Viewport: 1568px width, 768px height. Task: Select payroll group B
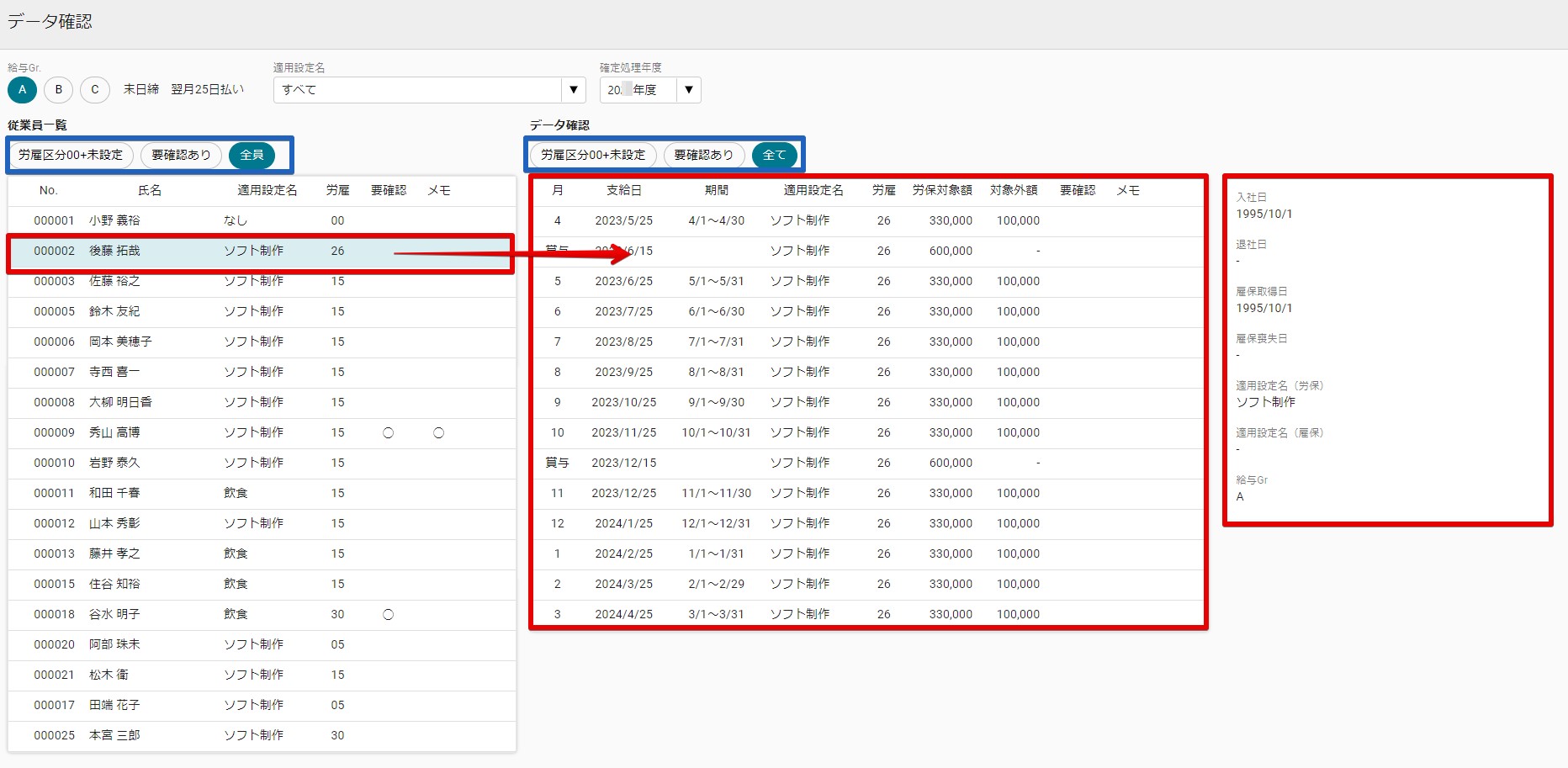[59, 89]
